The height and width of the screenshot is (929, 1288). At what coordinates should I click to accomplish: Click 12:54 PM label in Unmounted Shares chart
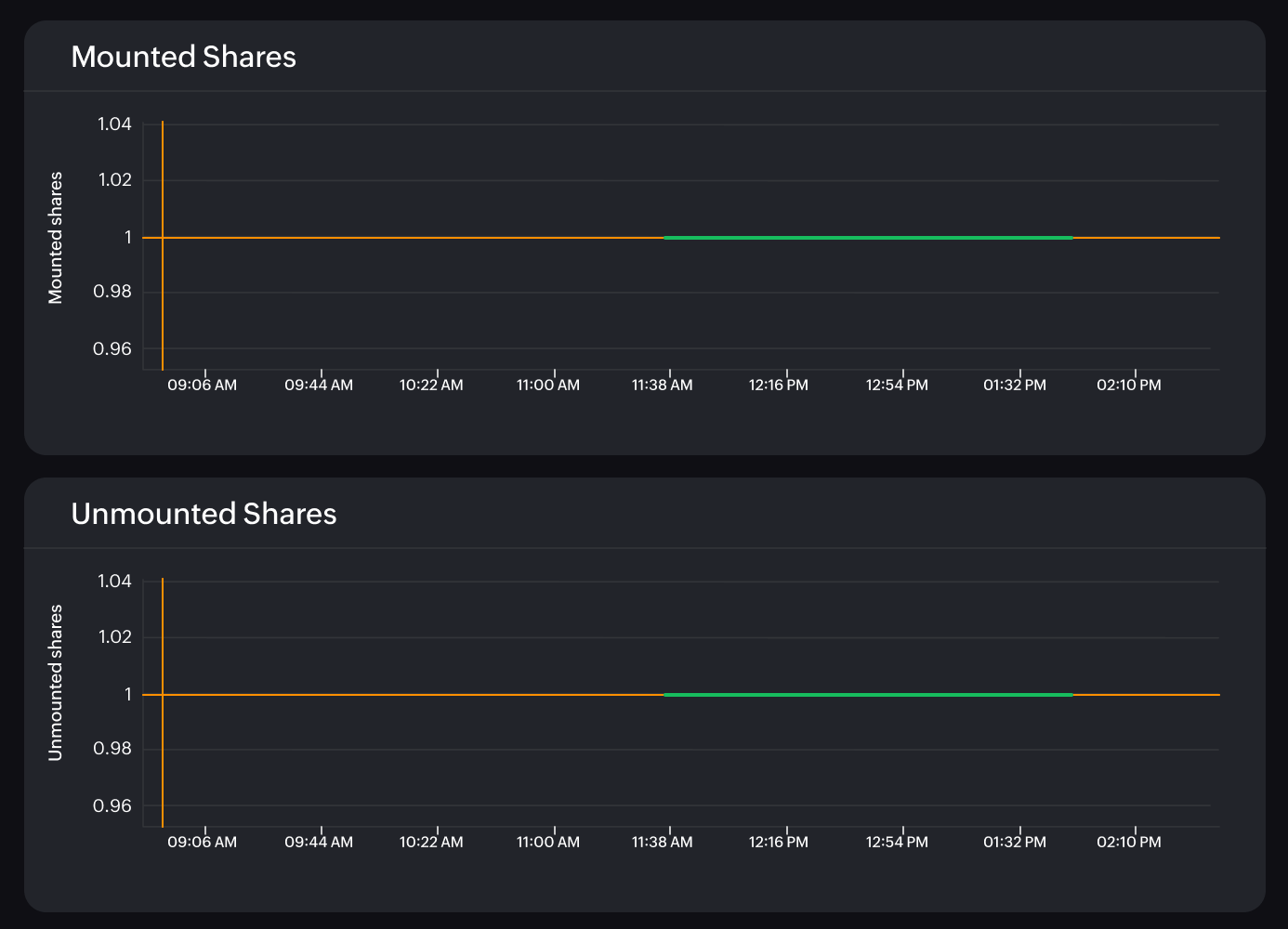(897, 842)
